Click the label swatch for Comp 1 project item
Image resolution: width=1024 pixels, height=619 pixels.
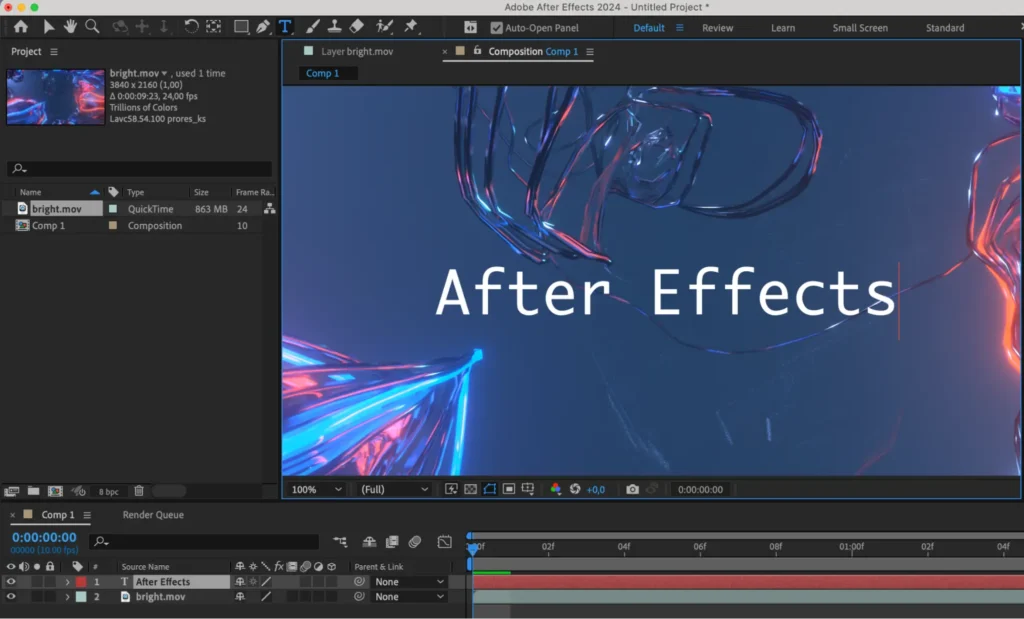coord(113,225)
